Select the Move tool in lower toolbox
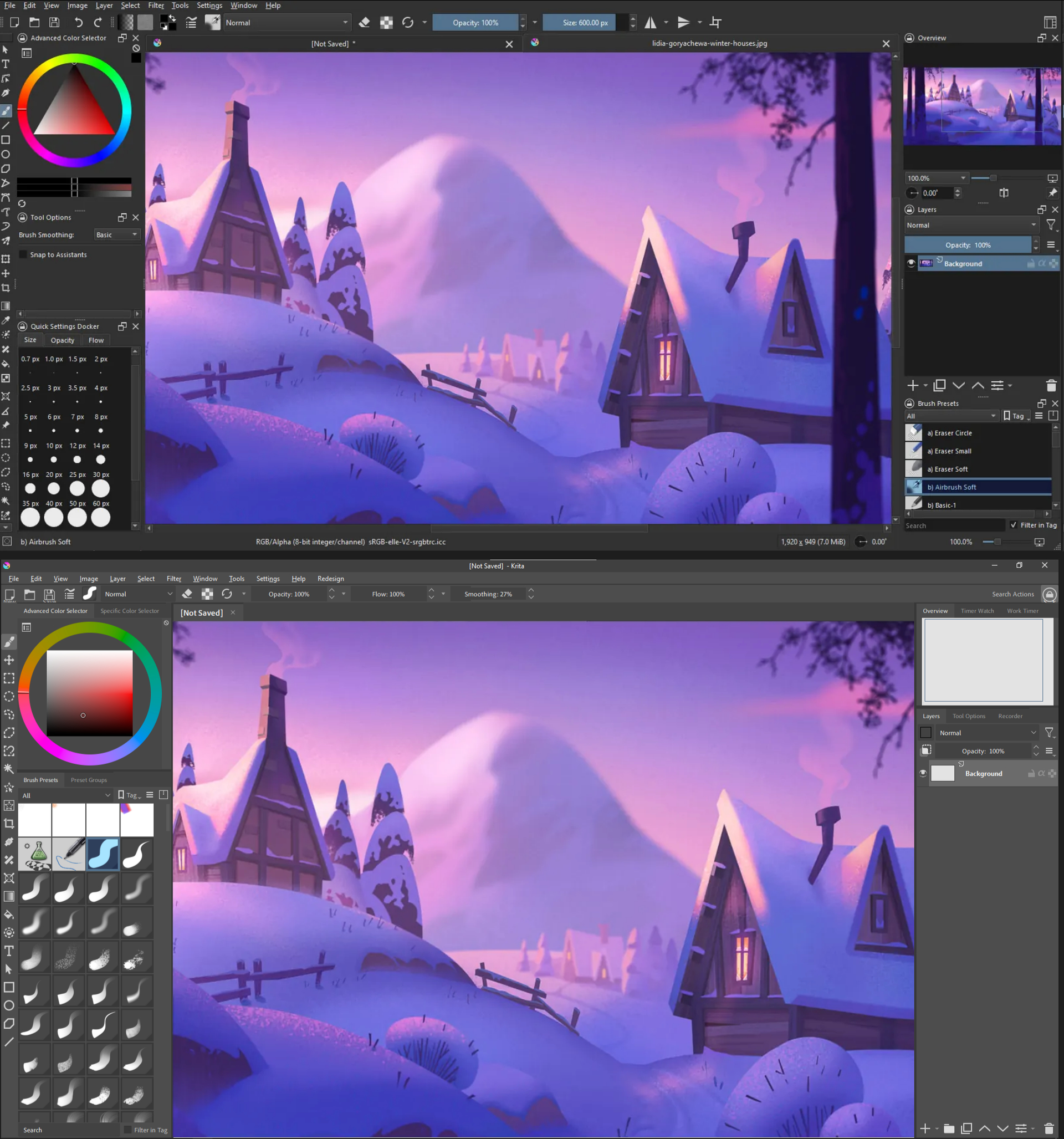1064x1139 pixels. (9, 660)
